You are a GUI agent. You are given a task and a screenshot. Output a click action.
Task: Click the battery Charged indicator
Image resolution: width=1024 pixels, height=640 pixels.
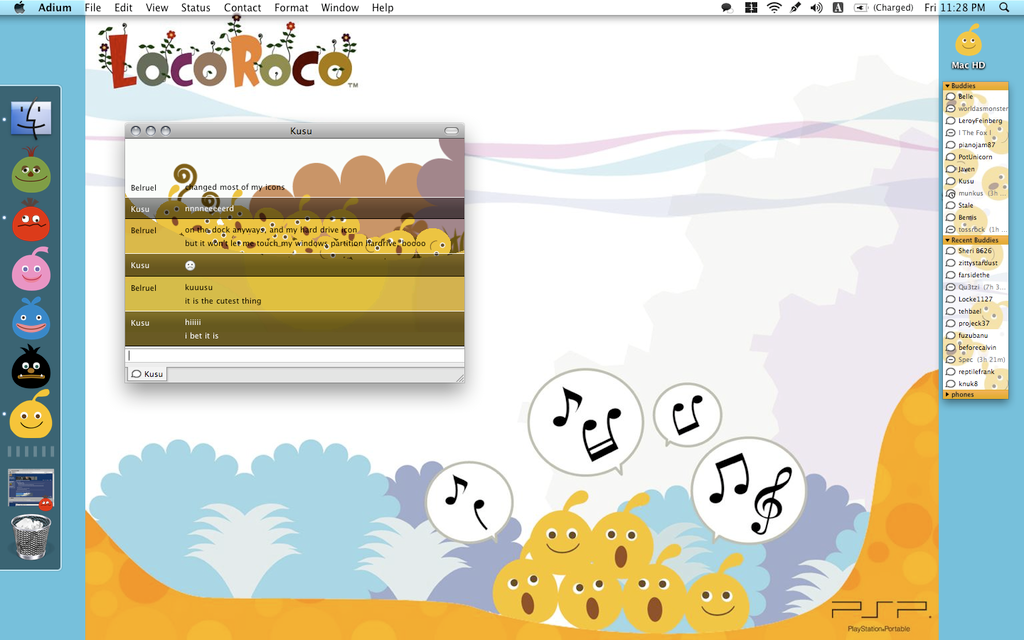[x=884, y=8]
